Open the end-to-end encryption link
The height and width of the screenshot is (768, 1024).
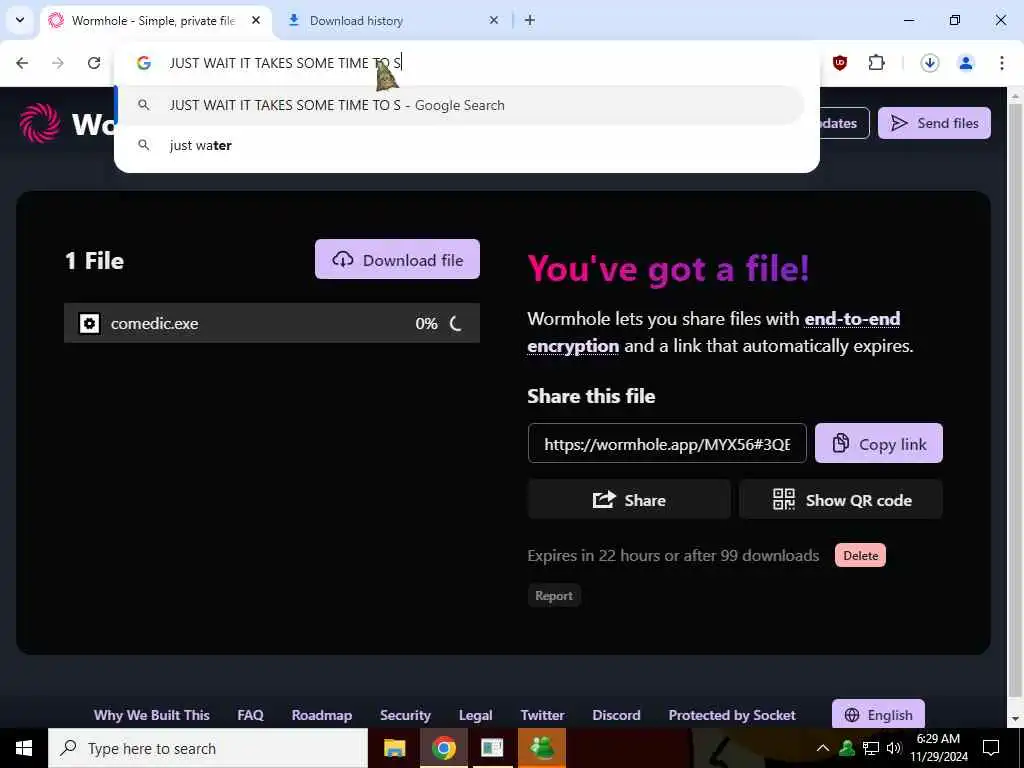(x=714, y=332)
